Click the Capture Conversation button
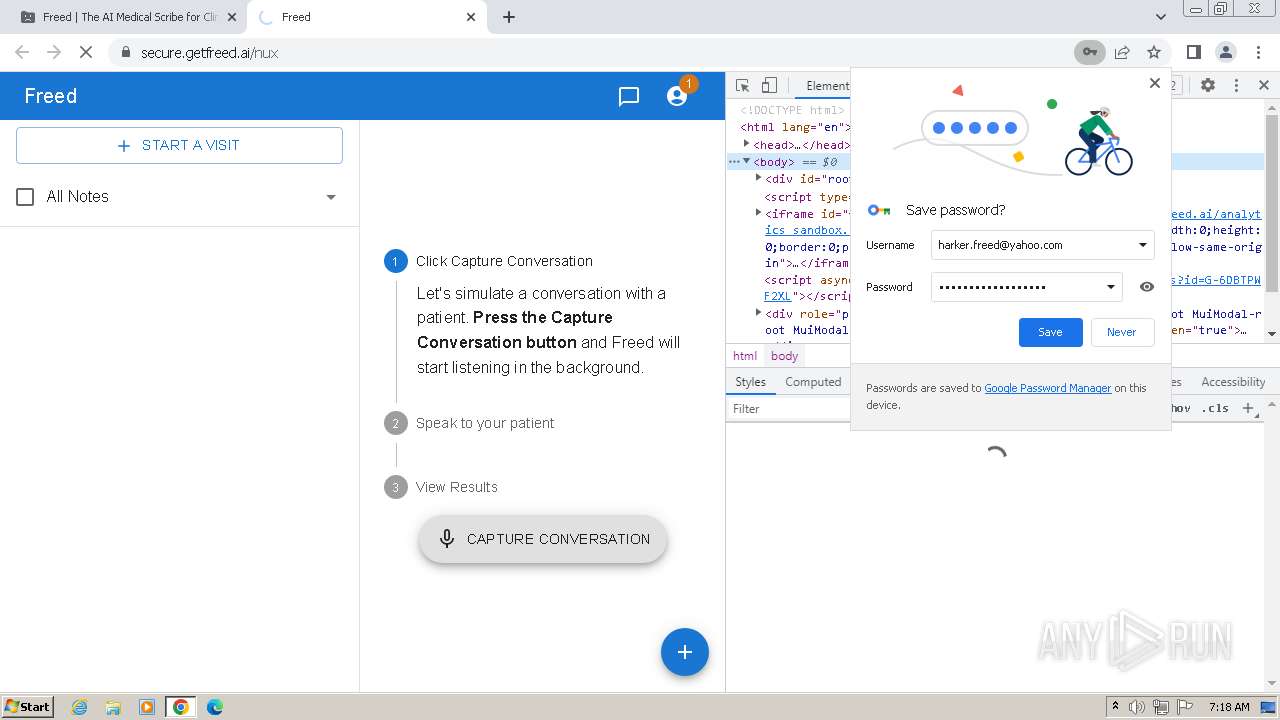 point(543,539)
